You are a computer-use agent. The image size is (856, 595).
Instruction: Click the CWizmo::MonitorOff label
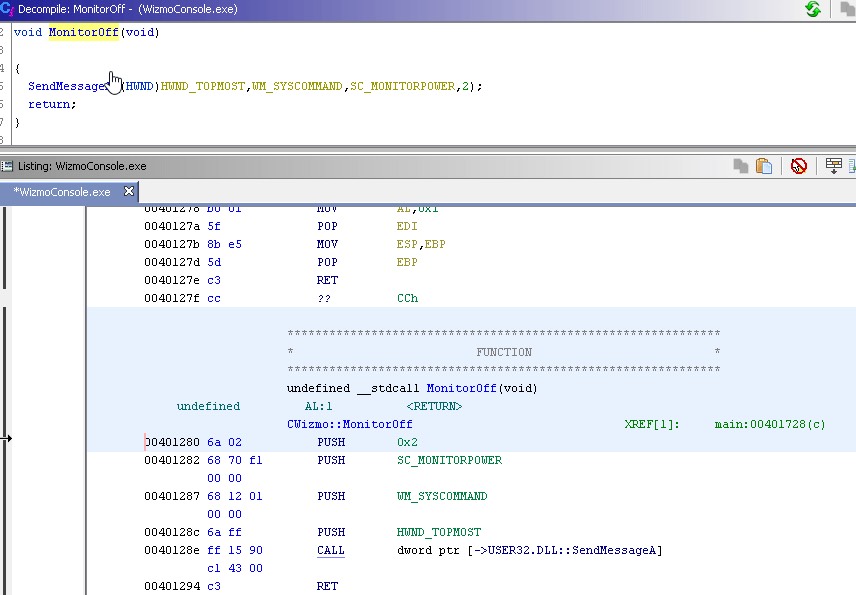point(350,424)
